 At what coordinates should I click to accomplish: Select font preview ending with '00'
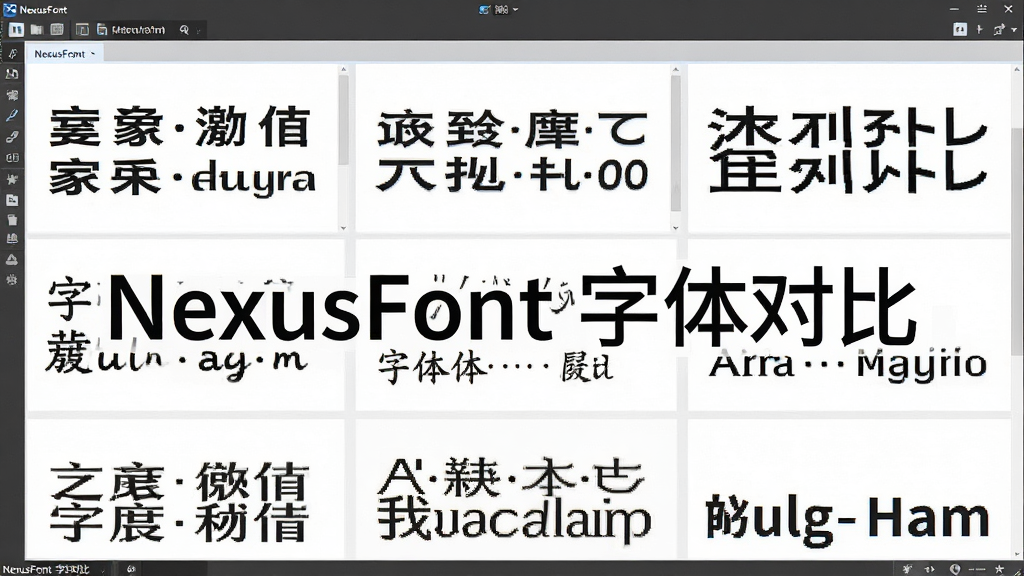tap(513, 149)
